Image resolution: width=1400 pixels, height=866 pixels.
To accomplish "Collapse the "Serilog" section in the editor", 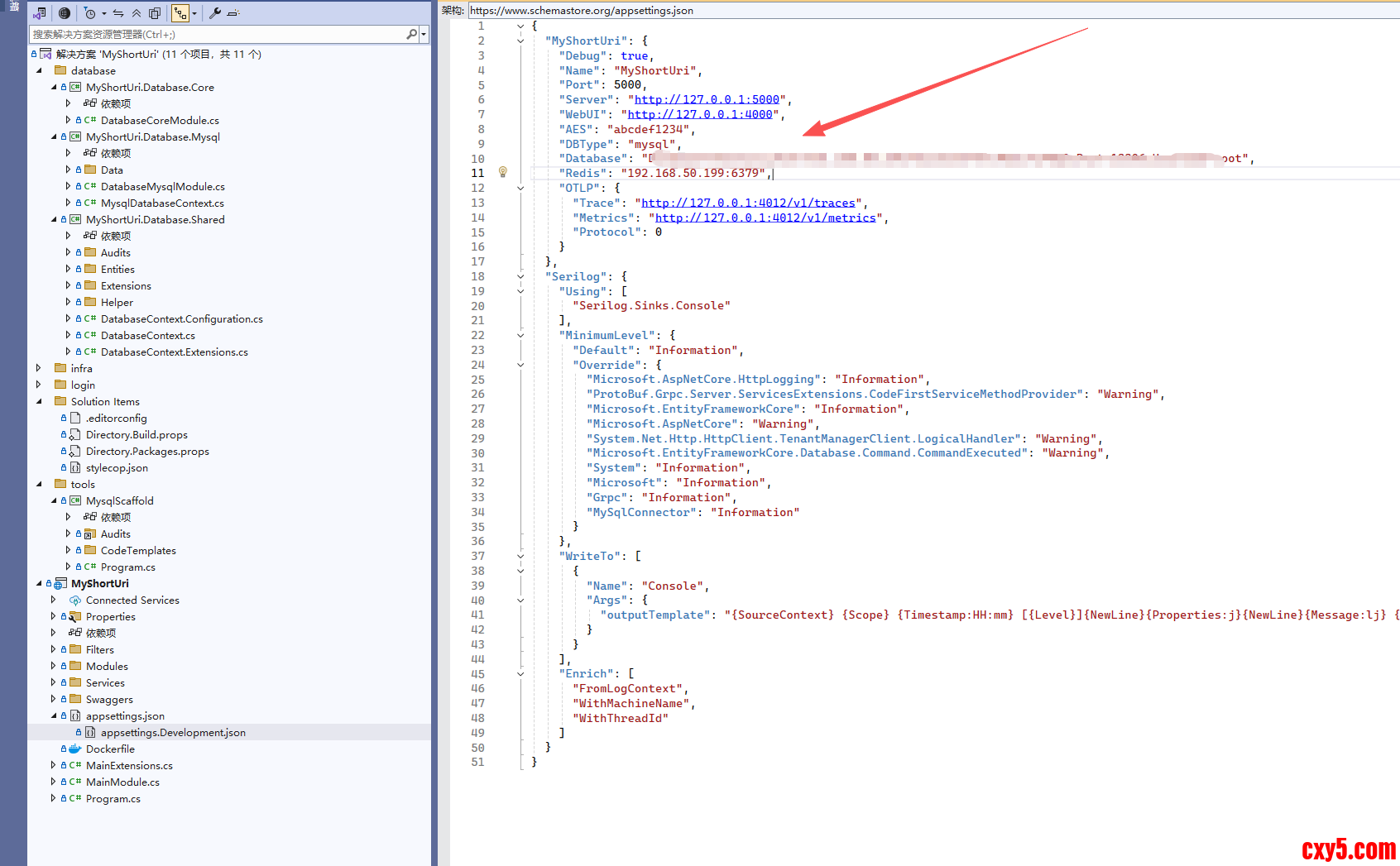I will [520, 276].
